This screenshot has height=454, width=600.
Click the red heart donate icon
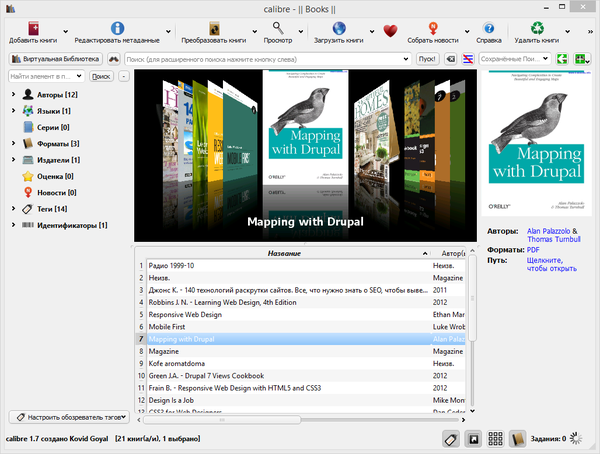391,30
